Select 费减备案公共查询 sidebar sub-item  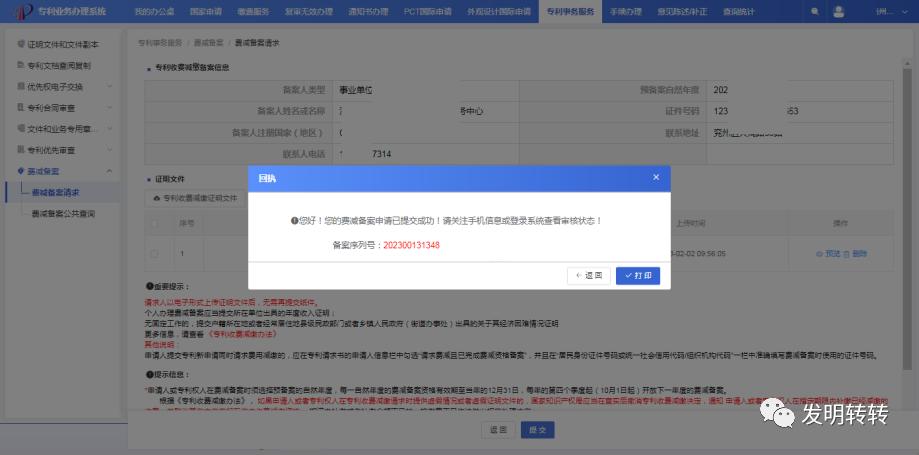tap(63, 213)
